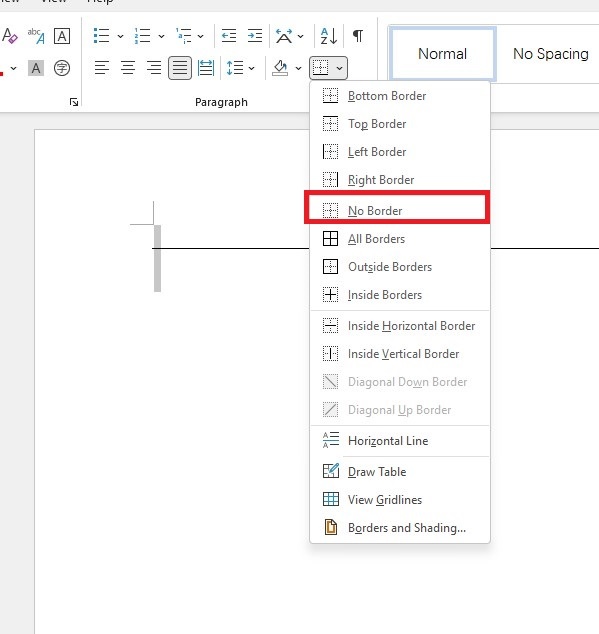Select Inside Borders menu entry
Image resolution: width=599 pixels, height=634 pixels.
[x=400, y=295]
